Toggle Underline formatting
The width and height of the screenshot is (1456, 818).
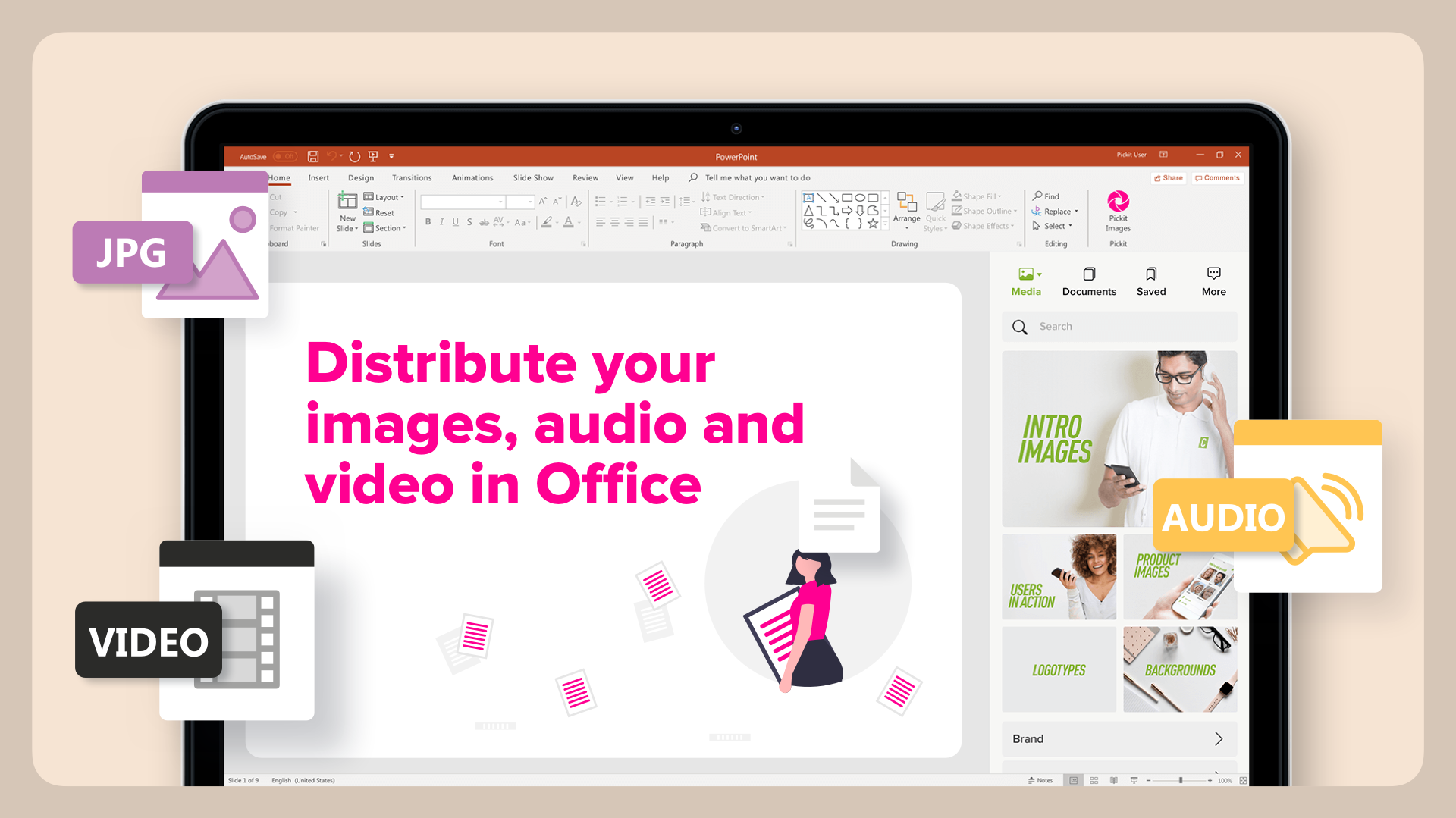[456, 222]
